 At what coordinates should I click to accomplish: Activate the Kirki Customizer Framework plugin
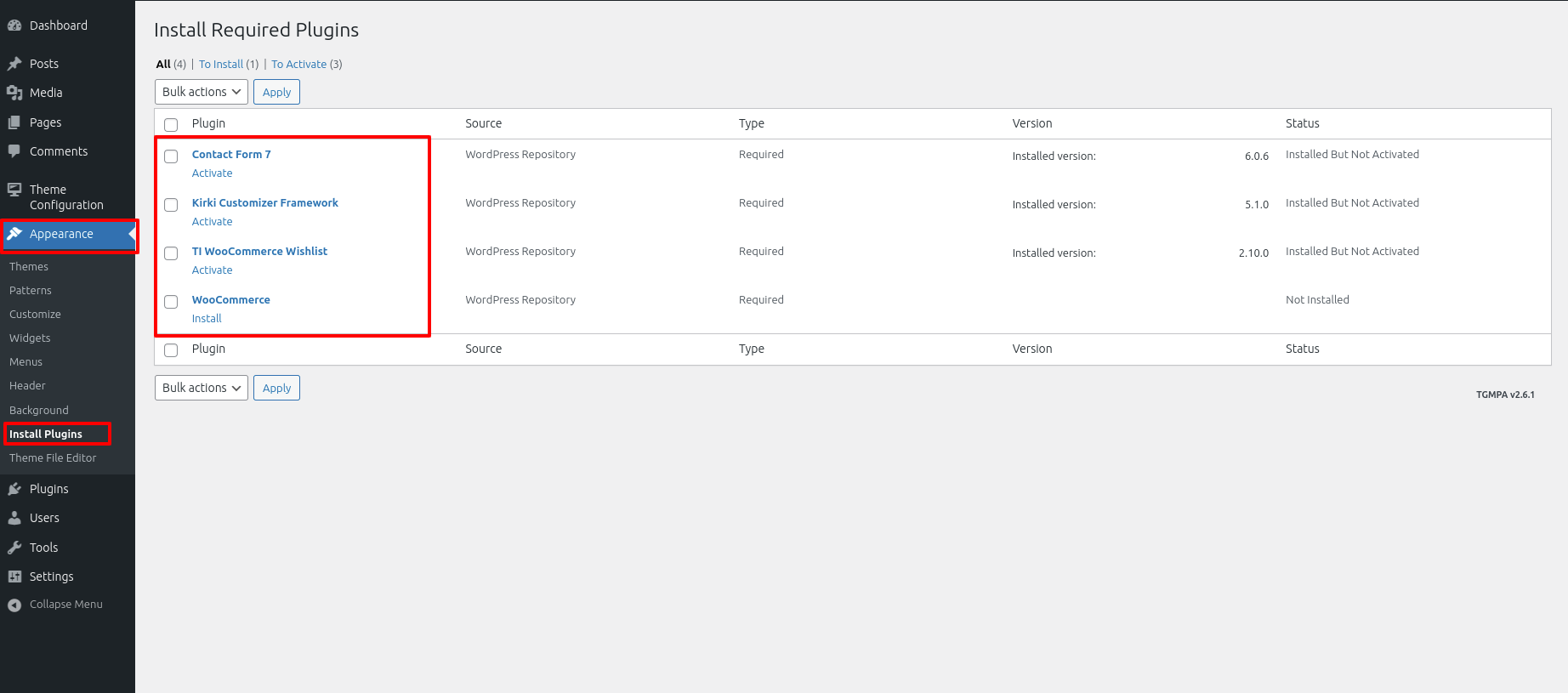(212, 222)
